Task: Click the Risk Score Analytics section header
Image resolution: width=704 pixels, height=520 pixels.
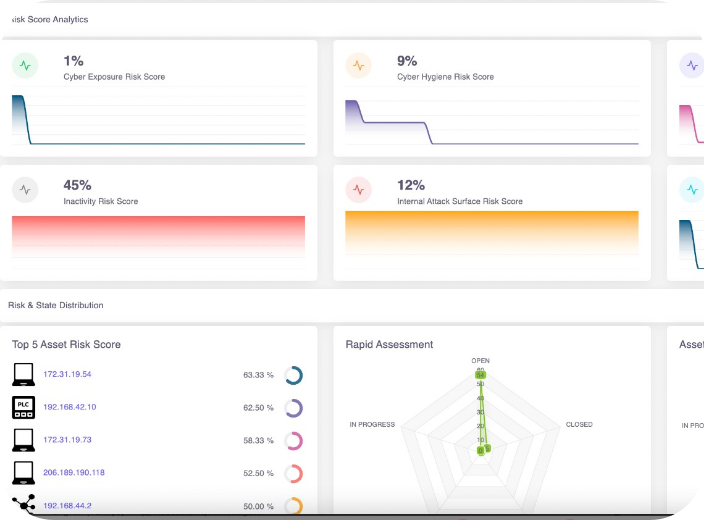Action: 50,19
